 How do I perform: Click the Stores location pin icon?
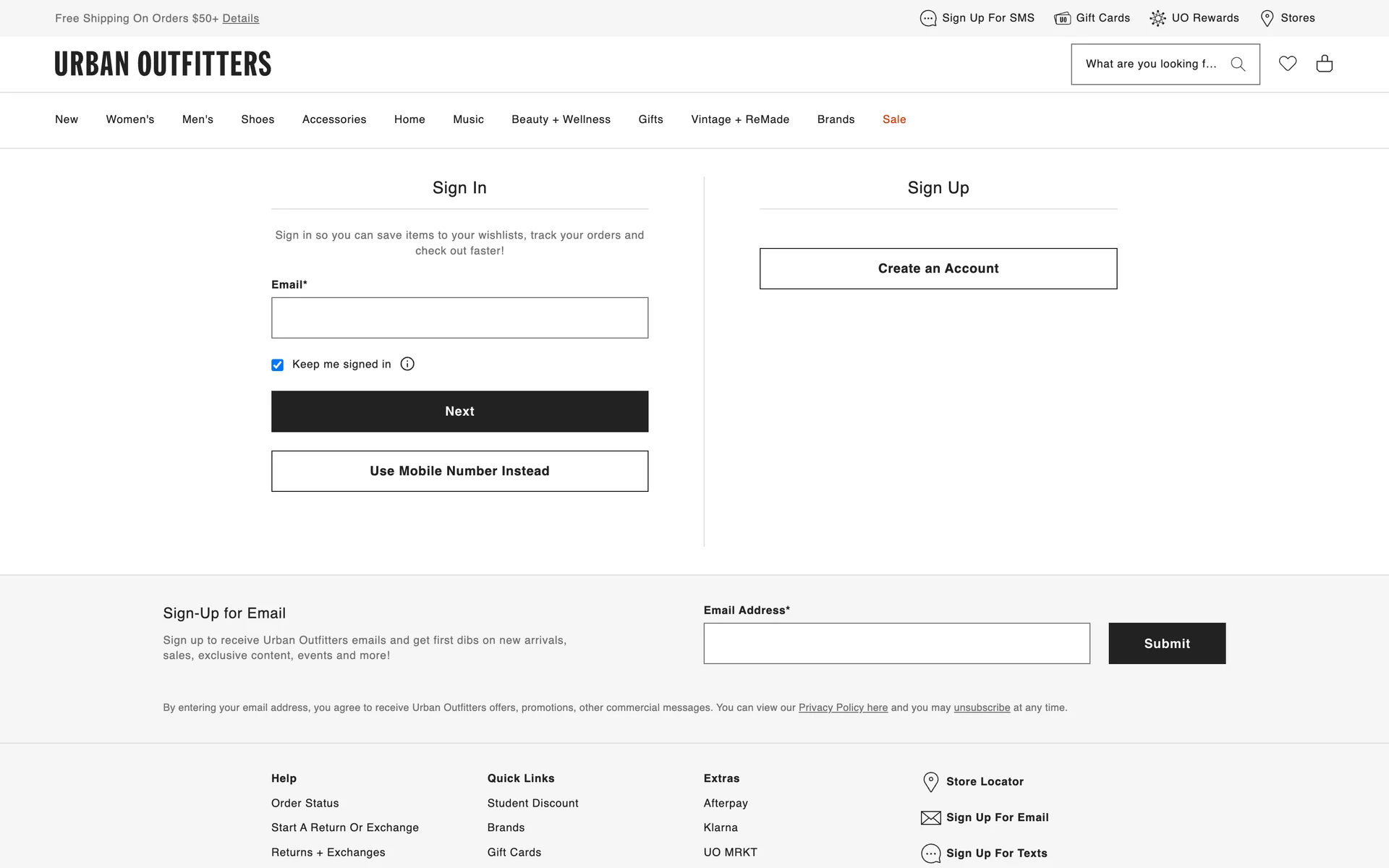tap(1267, 18)
